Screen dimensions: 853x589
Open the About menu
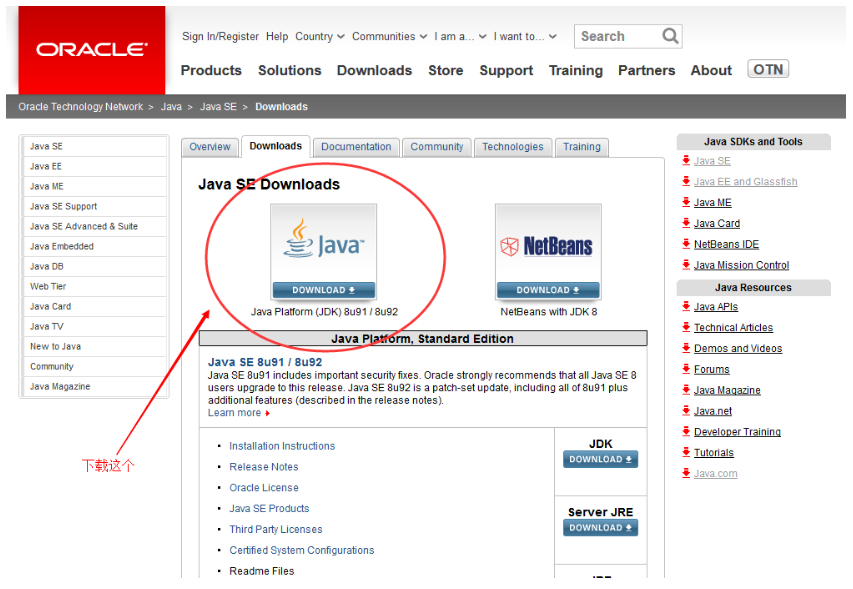[x=711, y=70]
